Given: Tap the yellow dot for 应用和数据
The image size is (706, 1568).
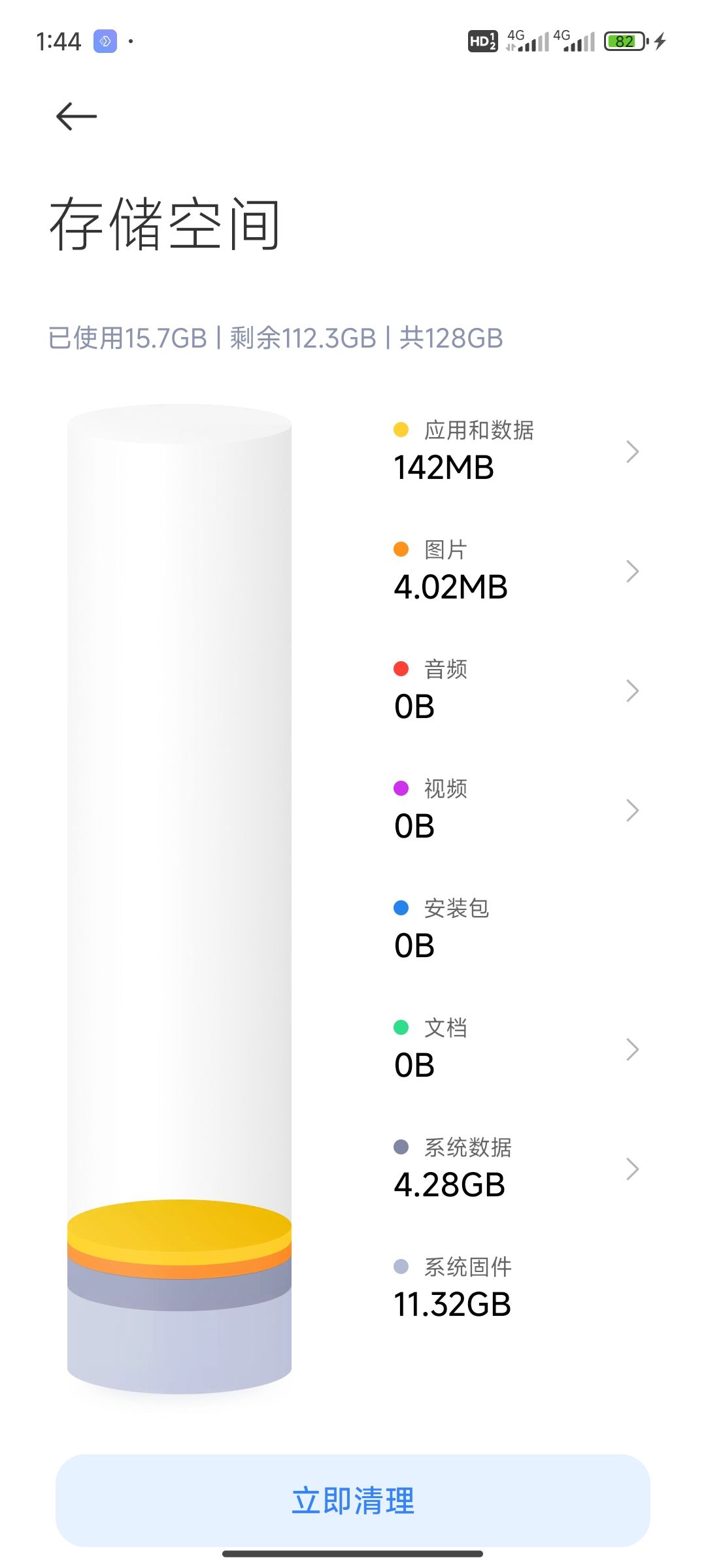Looking at the screenshot, I should (401, 430).
